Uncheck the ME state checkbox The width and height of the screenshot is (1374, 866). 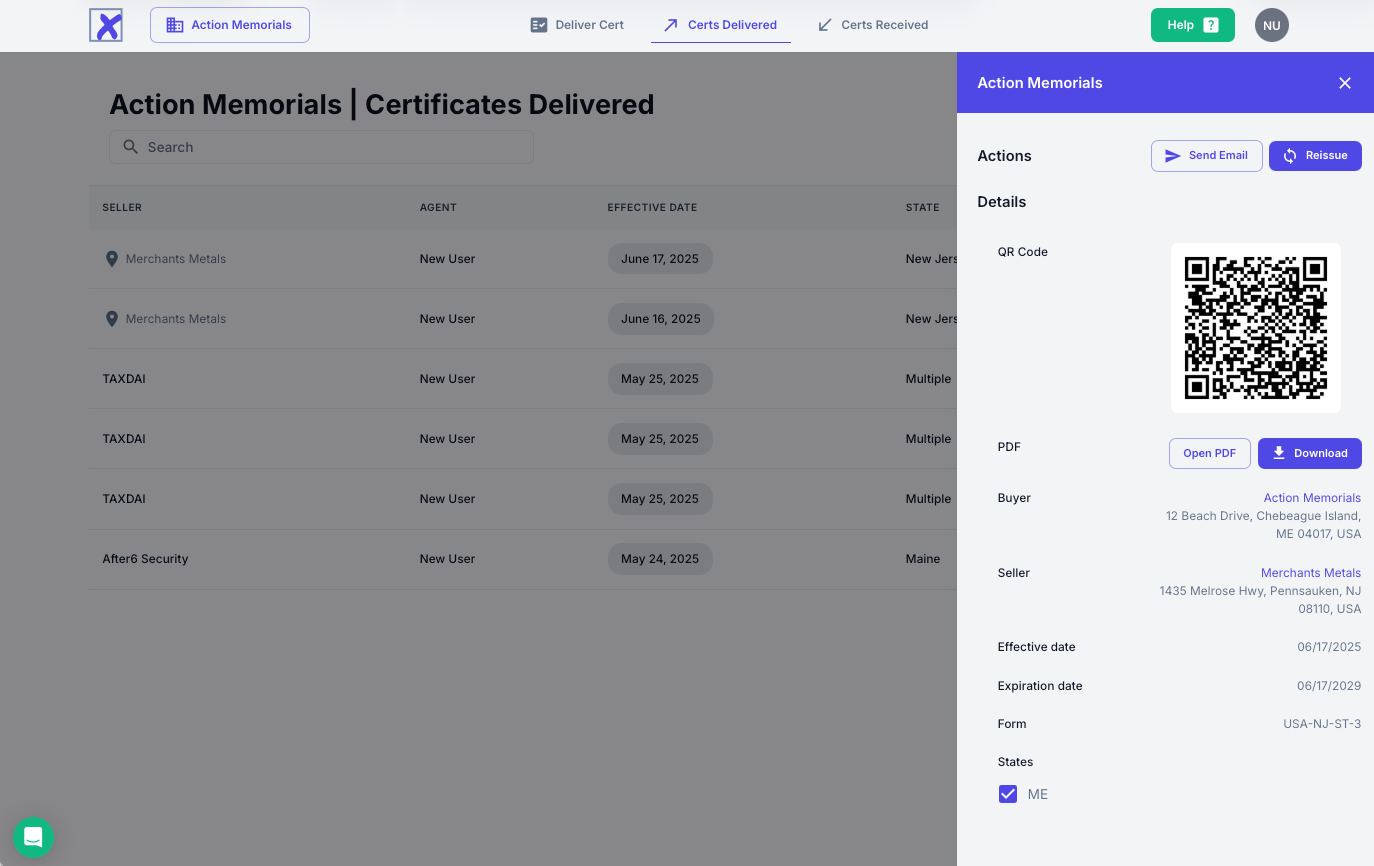click(1008, 794)
